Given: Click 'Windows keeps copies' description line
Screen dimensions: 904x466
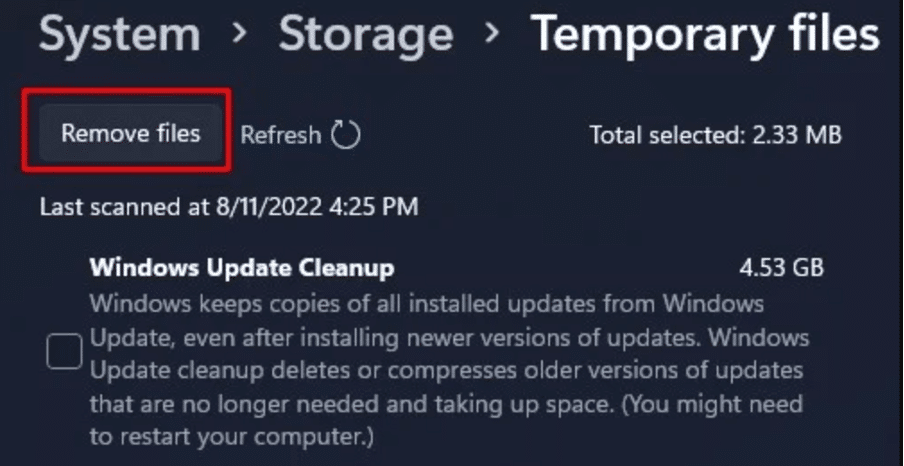Looking at the screenshot, I should click(427, 304).
